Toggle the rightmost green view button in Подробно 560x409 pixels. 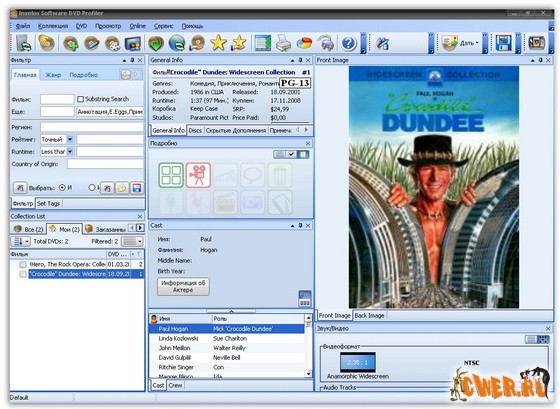point(303,154)
